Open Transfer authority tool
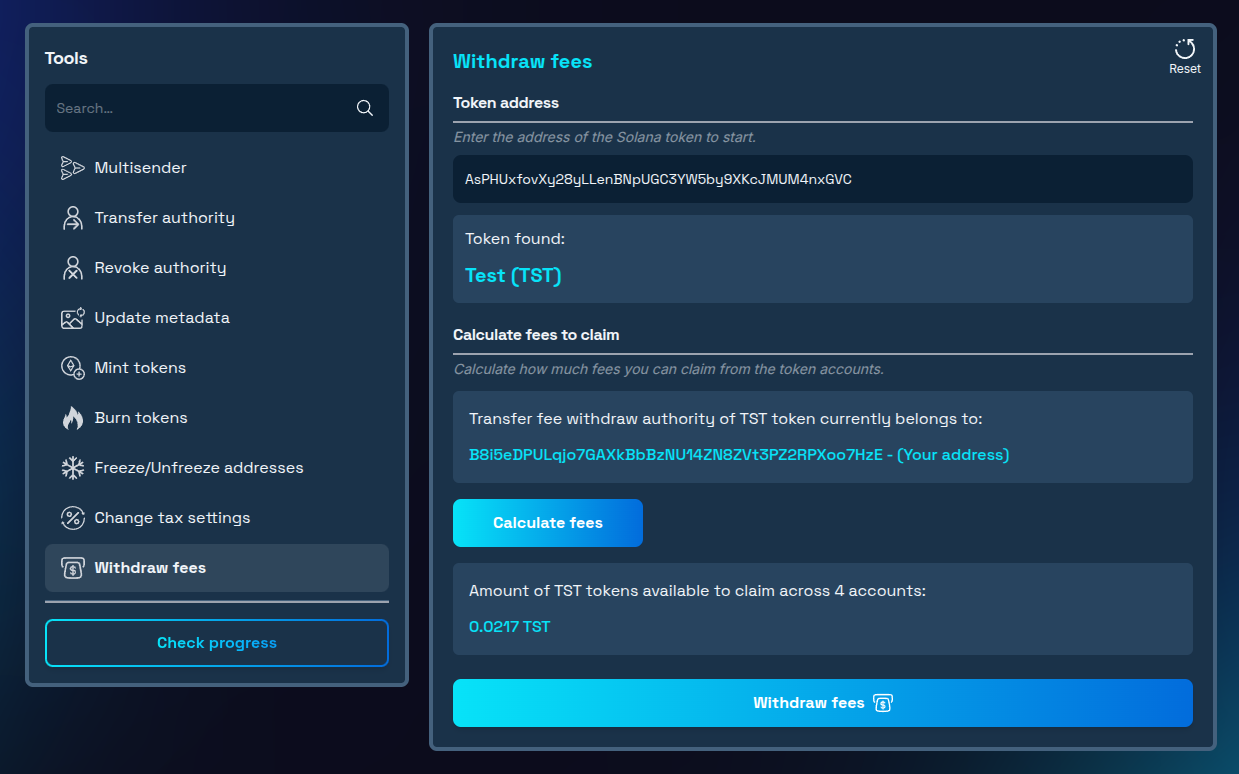The height and width of the screenshot is (774, 1239). pyautogui.click(x=217, y=218)
